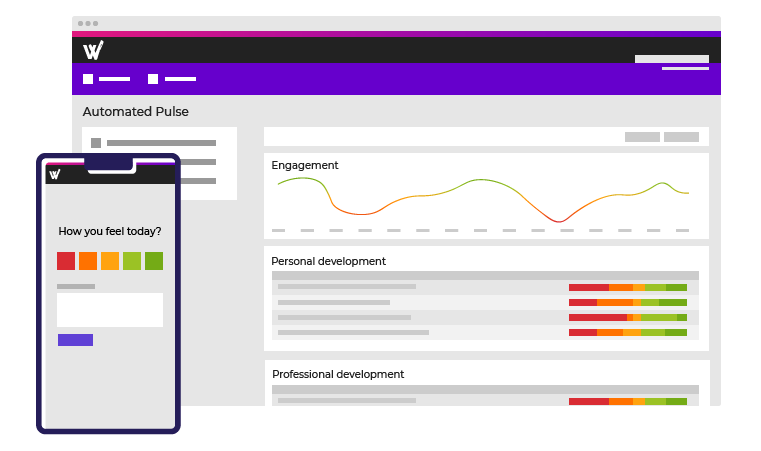
Task: Select the light orange mood swatch
Action: 110,261
